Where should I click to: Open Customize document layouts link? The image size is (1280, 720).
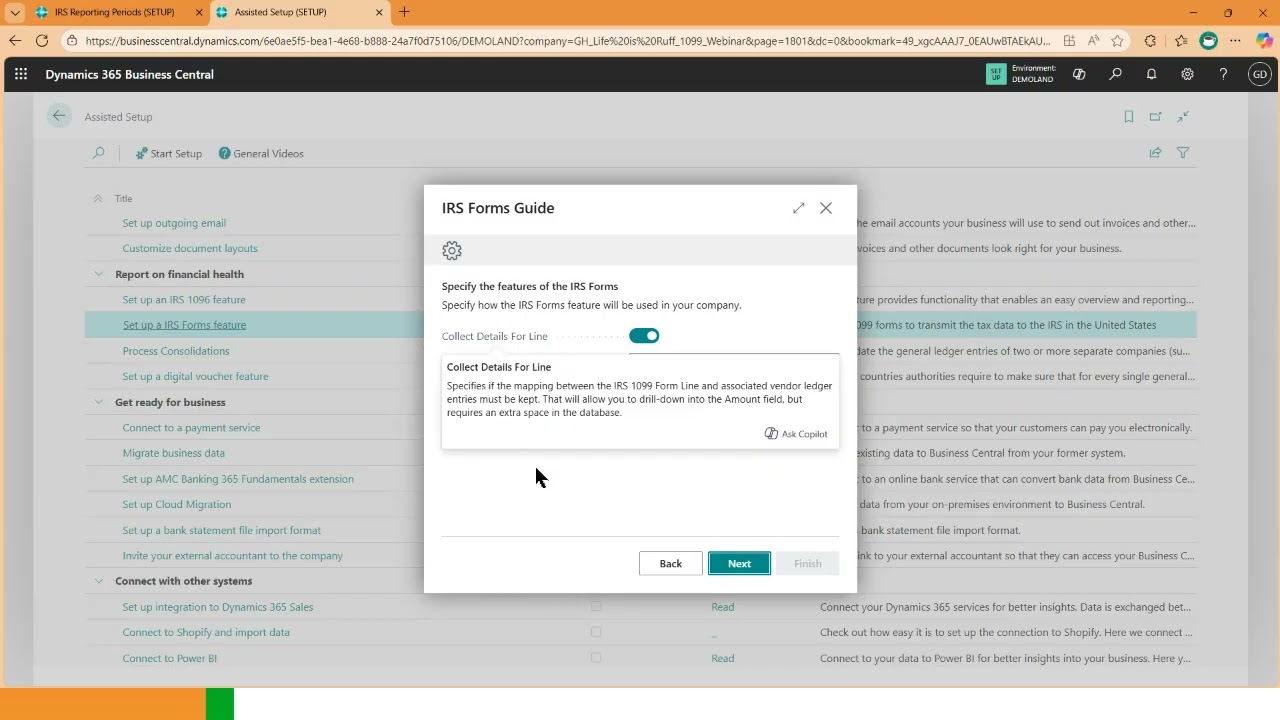tap(190, 248)
